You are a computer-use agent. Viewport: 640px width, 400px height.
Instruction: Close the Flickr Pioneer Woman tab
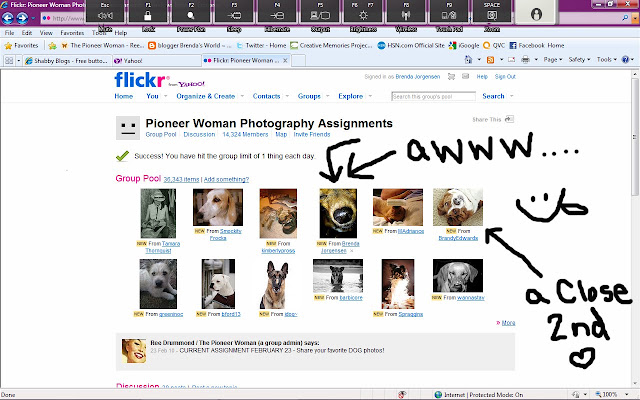285,60
